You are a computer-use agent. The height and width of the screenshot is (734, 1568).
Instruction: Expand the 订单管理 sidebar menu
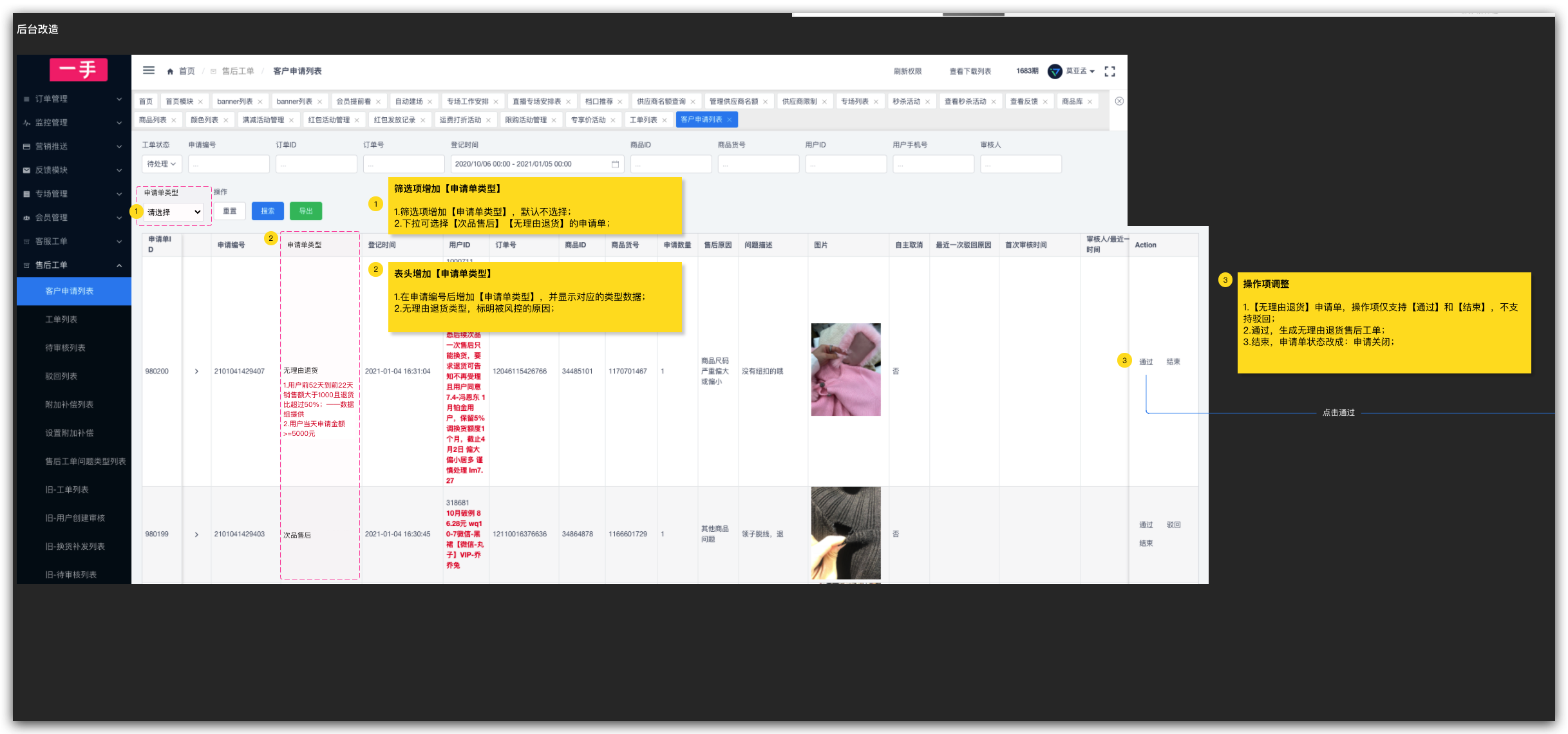(x=119, y=99)
